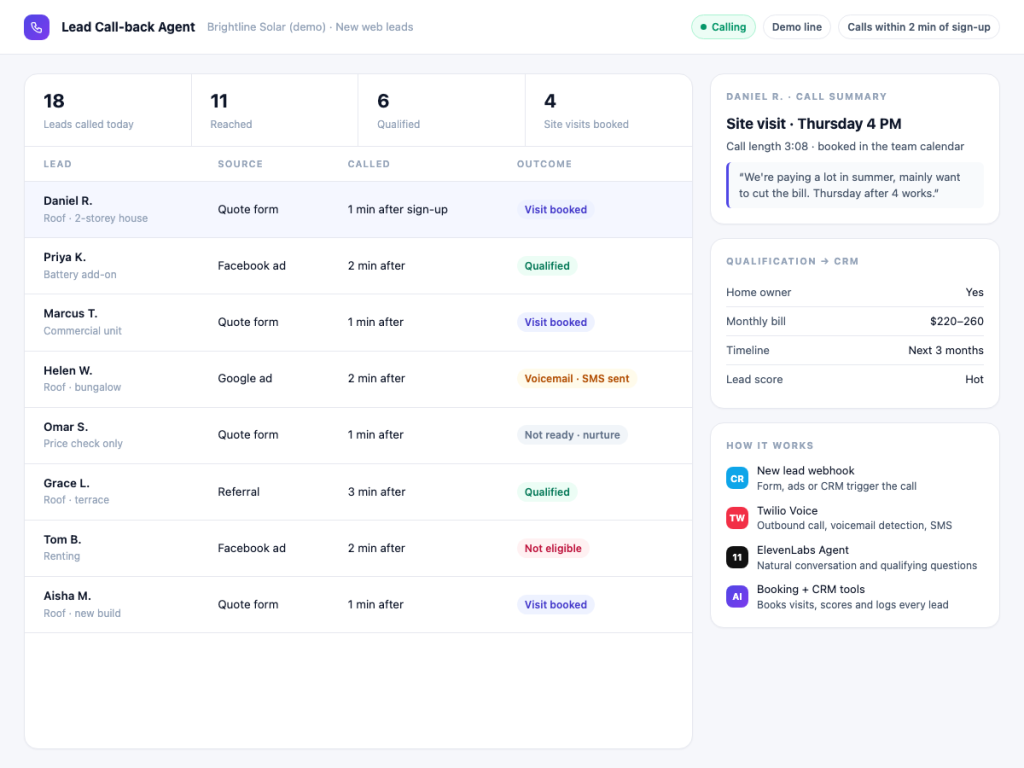Click the Demo line pill
This screenshot has height=768, width=1024.
[797, 27]
